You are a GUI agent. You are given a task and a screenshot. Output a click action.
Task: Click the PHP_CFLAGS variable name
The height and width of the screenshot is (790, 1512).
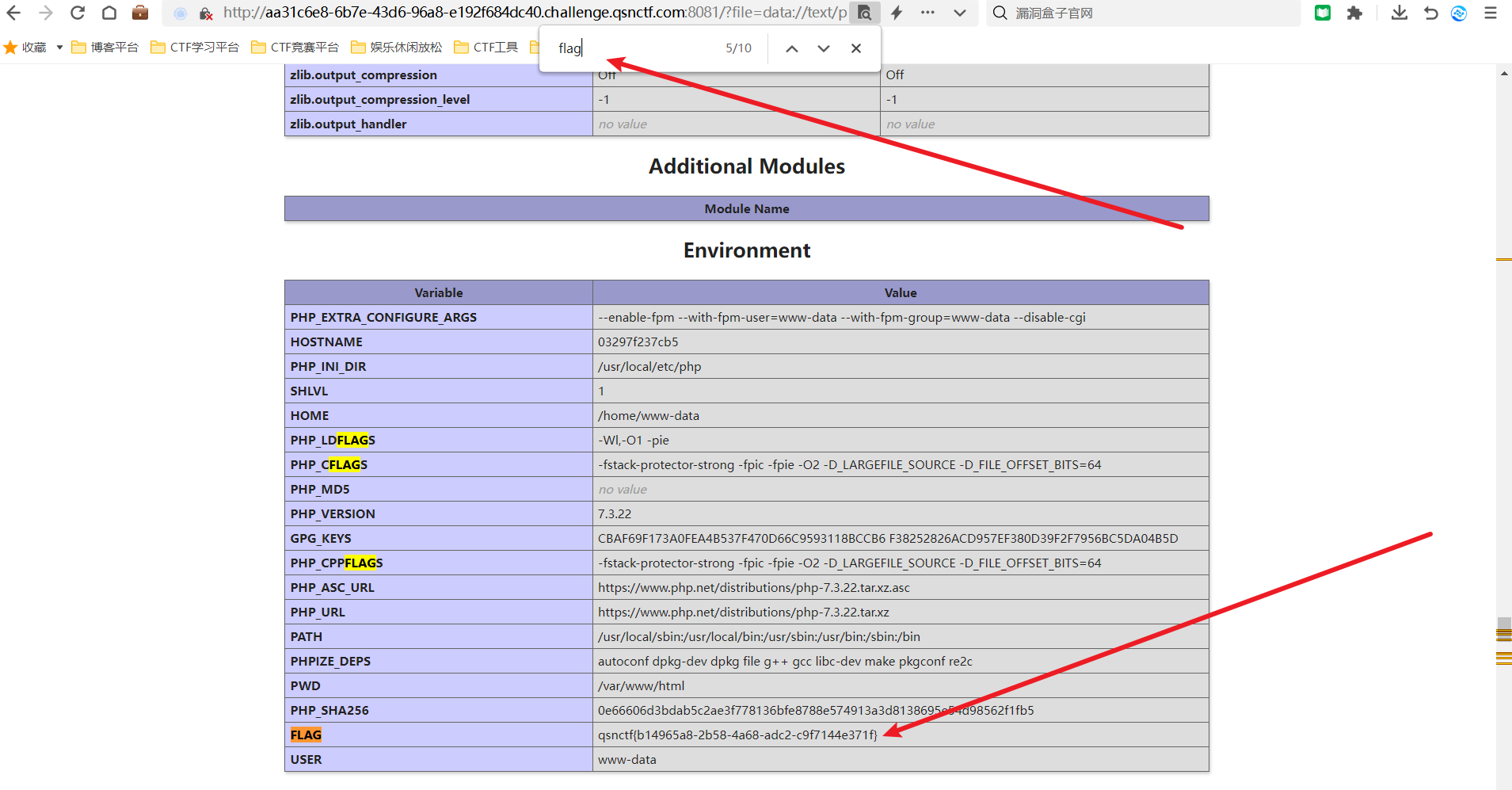point(329,464)
